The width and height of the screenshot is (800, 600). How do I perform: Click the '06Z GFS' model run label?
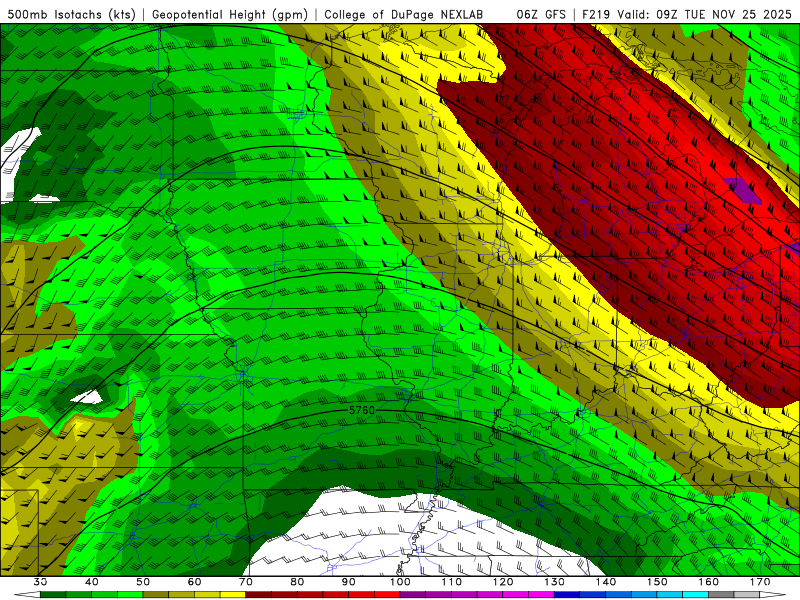click(541, 14)
